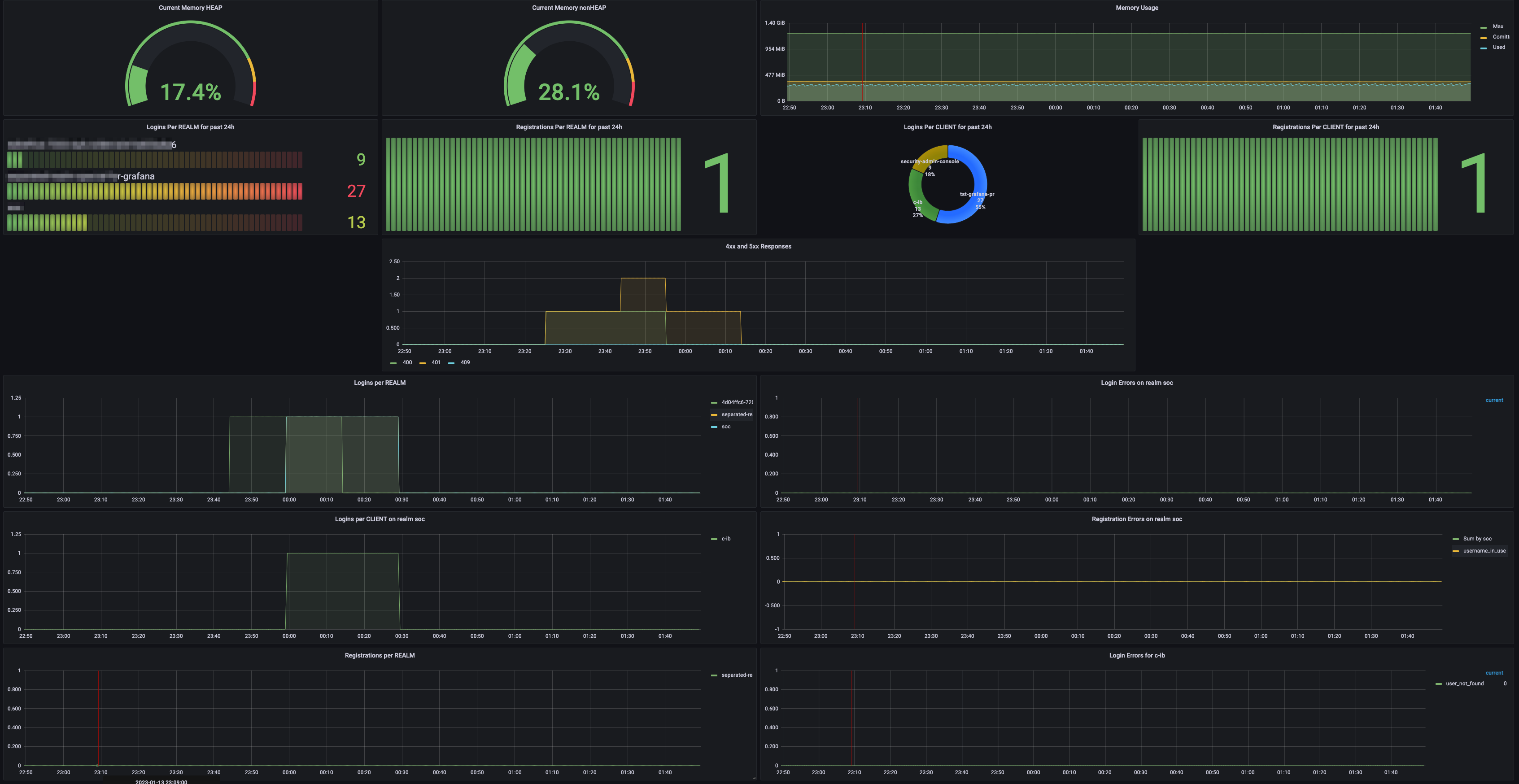Click the Logins per REALM panel title
Viewport: 1519px width, 784px height.
pos(379,383)
